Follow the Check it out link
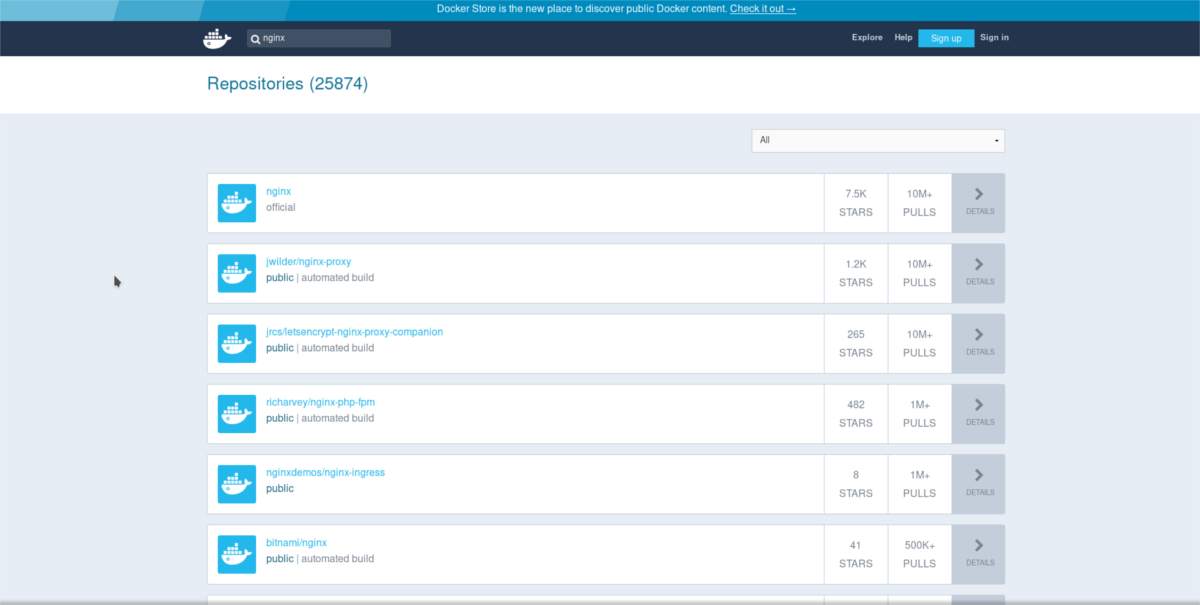 [x=763, y=9]
